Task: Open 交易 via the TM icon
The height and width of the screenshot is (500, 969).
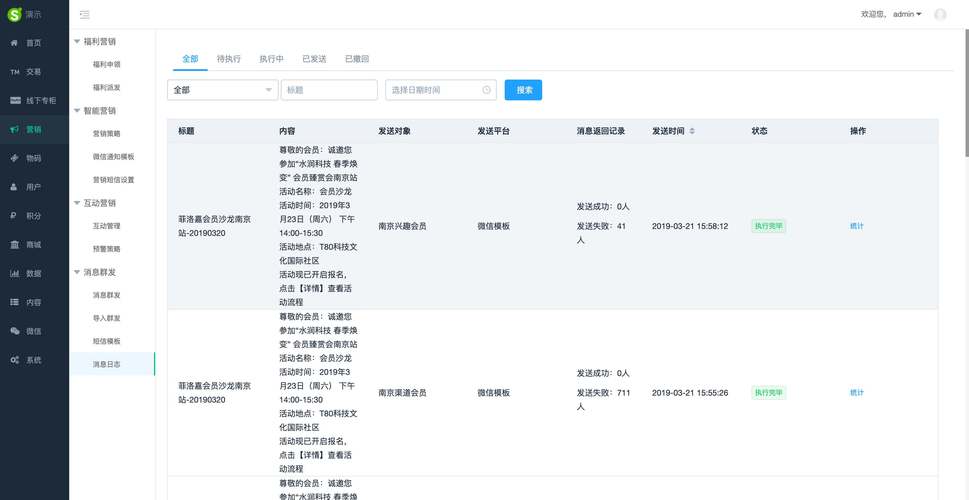Action: (x=14, y=72)
